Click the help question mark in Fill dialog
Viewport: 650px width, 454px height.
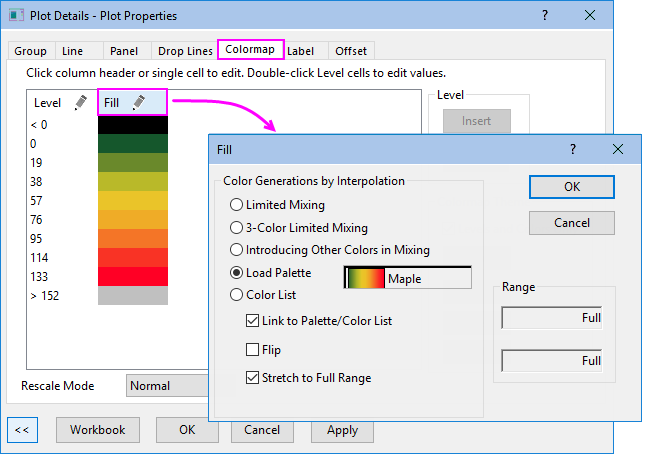[573, 148]
